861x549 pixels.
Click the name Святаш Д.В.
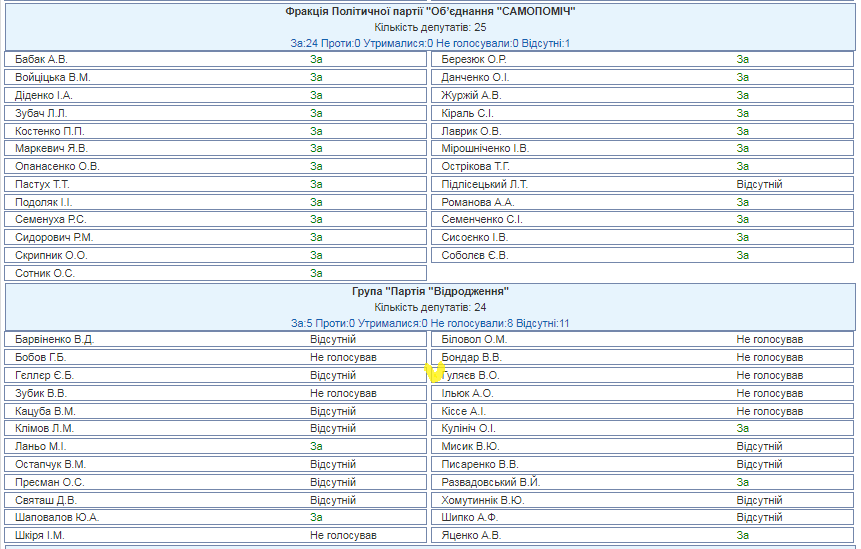(46, 501)
